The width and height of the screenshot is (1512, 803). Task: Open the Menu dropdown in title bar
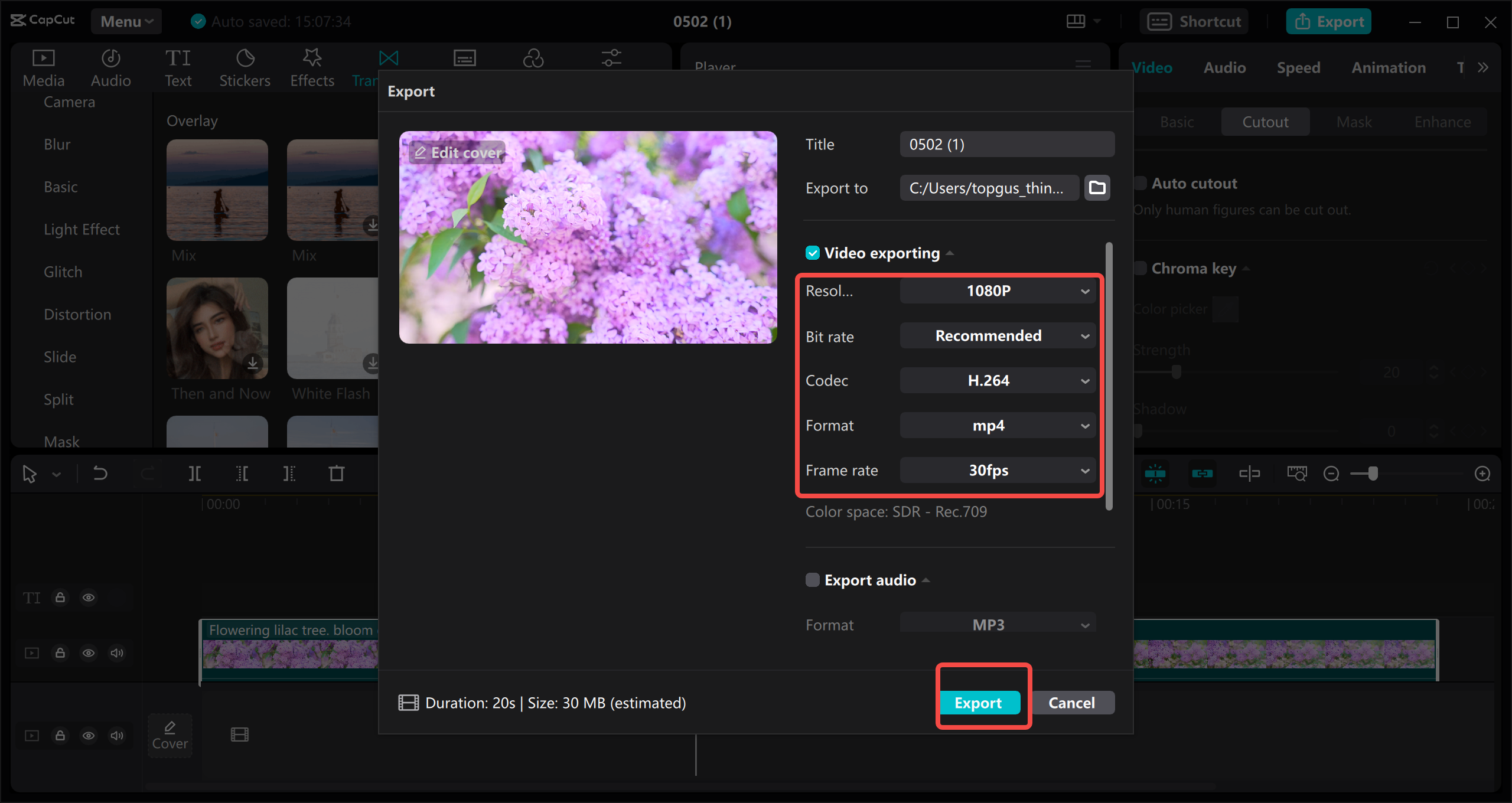point(126,22)
